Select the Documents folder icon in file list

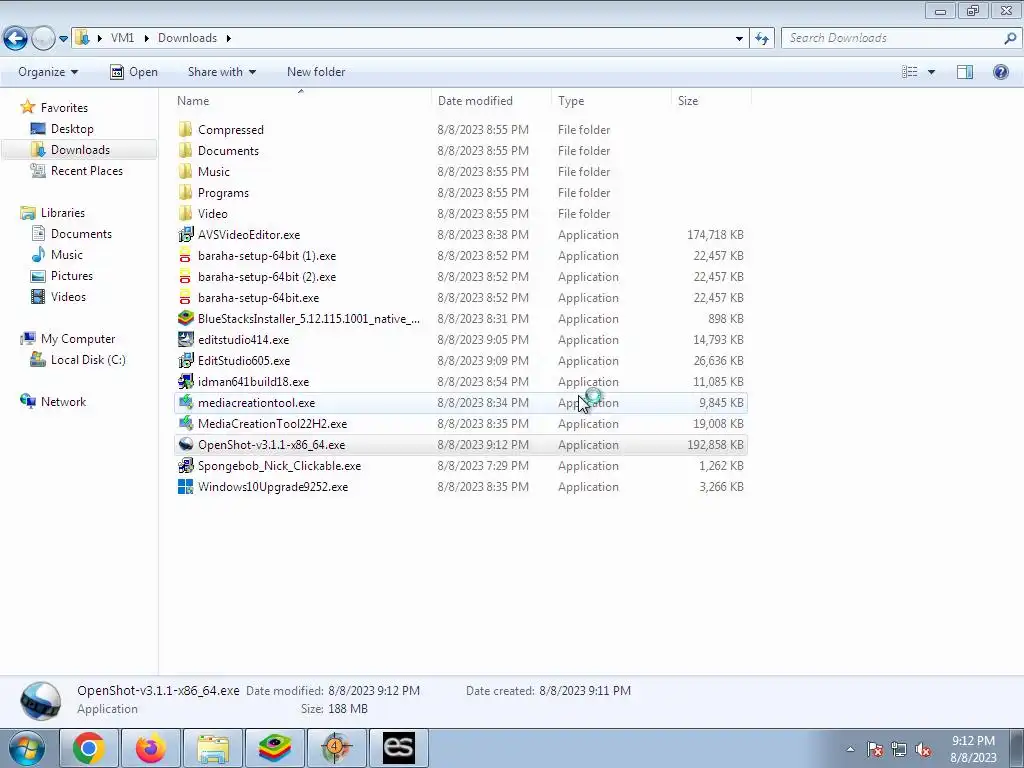coord(185,150)
